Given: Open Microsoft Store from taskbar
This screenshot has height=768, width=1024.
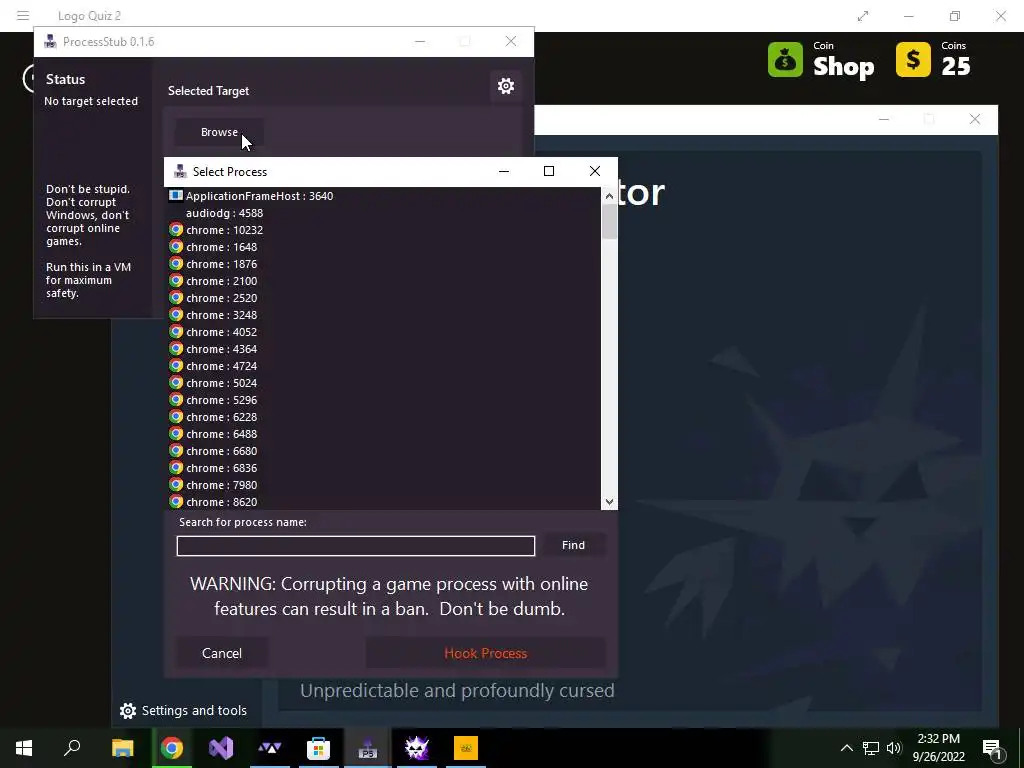Looking at the screenshot, I should [318, 748].
